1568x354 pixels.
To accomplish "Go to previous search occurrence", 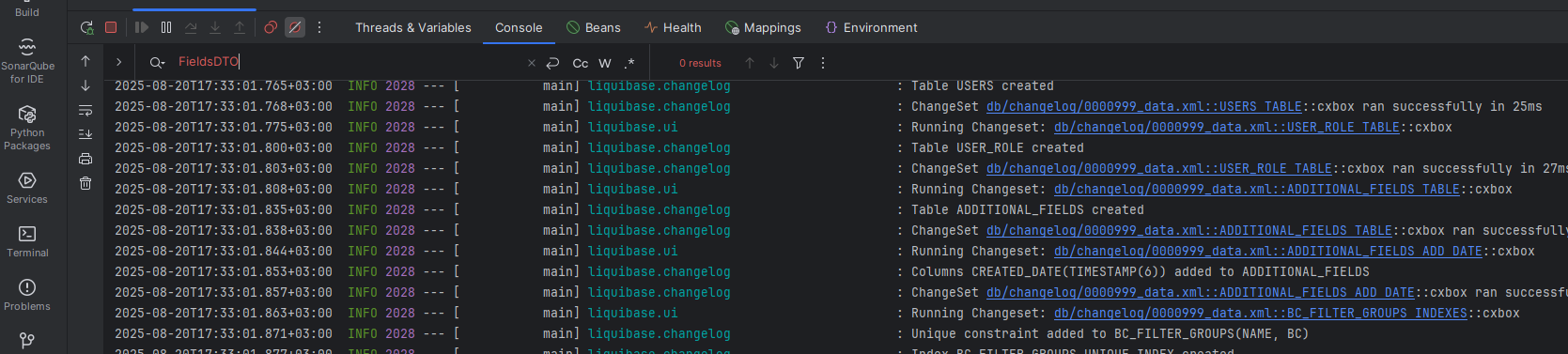I will (750, 63).
